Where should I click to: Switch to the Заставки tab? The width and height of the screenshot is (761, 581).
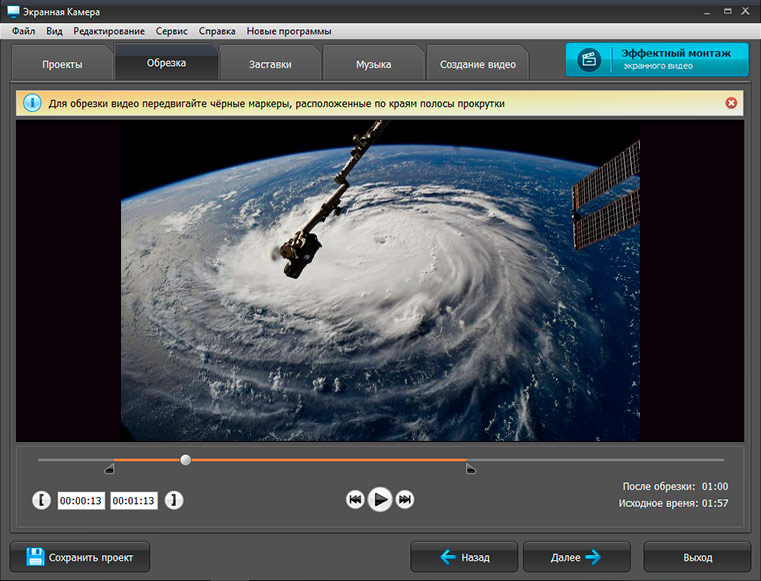[x=270, y=64]
